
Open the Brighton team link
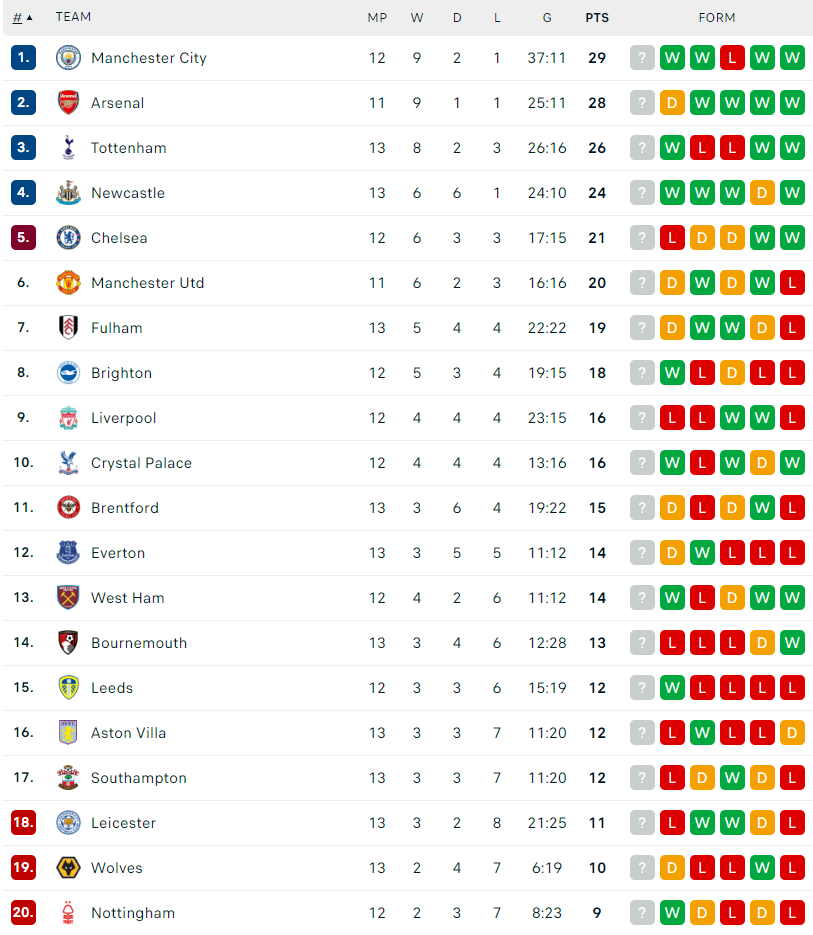click(x=121, y=373)
